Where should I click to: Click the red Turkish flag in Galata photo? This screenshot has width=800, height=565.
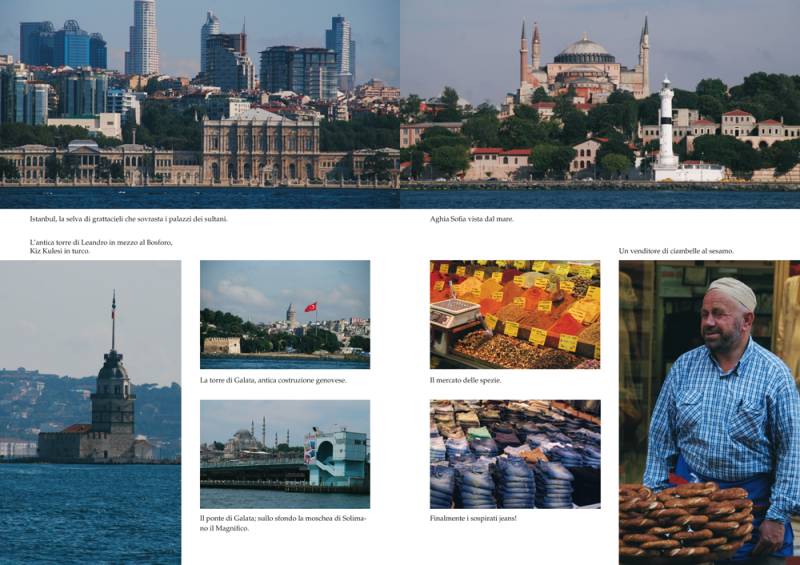310,307
